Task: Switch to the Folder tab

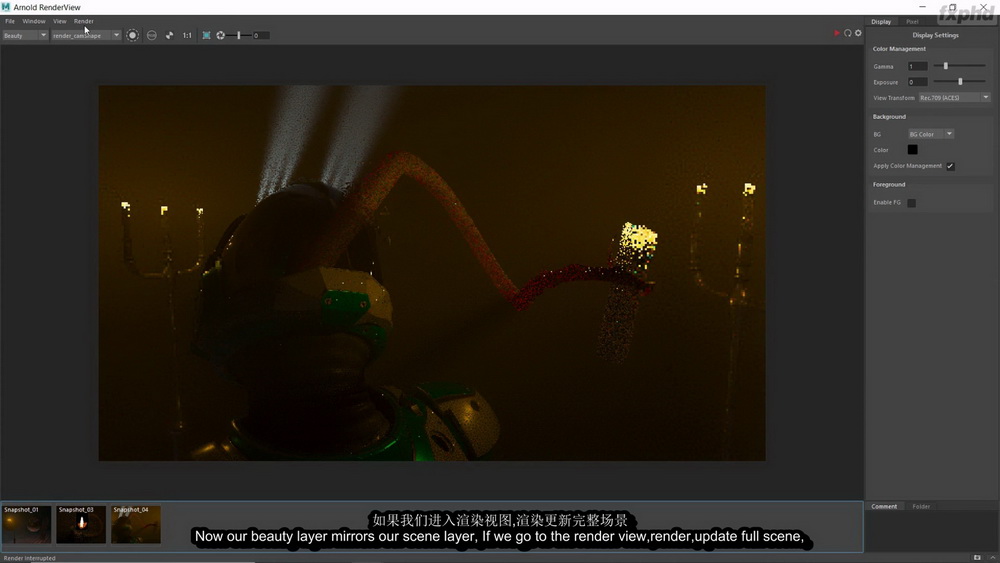Action: [921, 506]
